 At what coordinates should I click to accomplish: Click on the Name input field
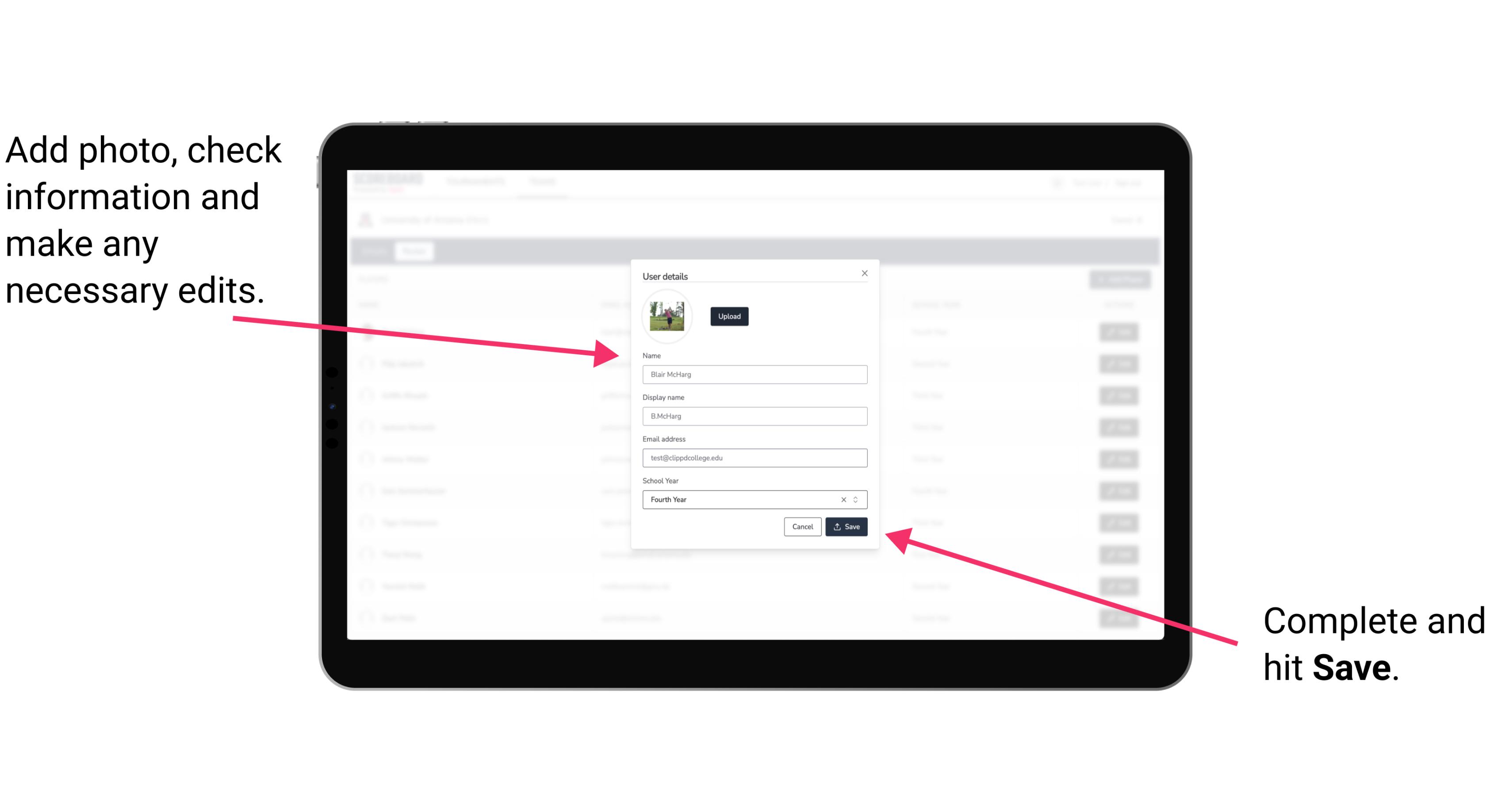point(754,374)
